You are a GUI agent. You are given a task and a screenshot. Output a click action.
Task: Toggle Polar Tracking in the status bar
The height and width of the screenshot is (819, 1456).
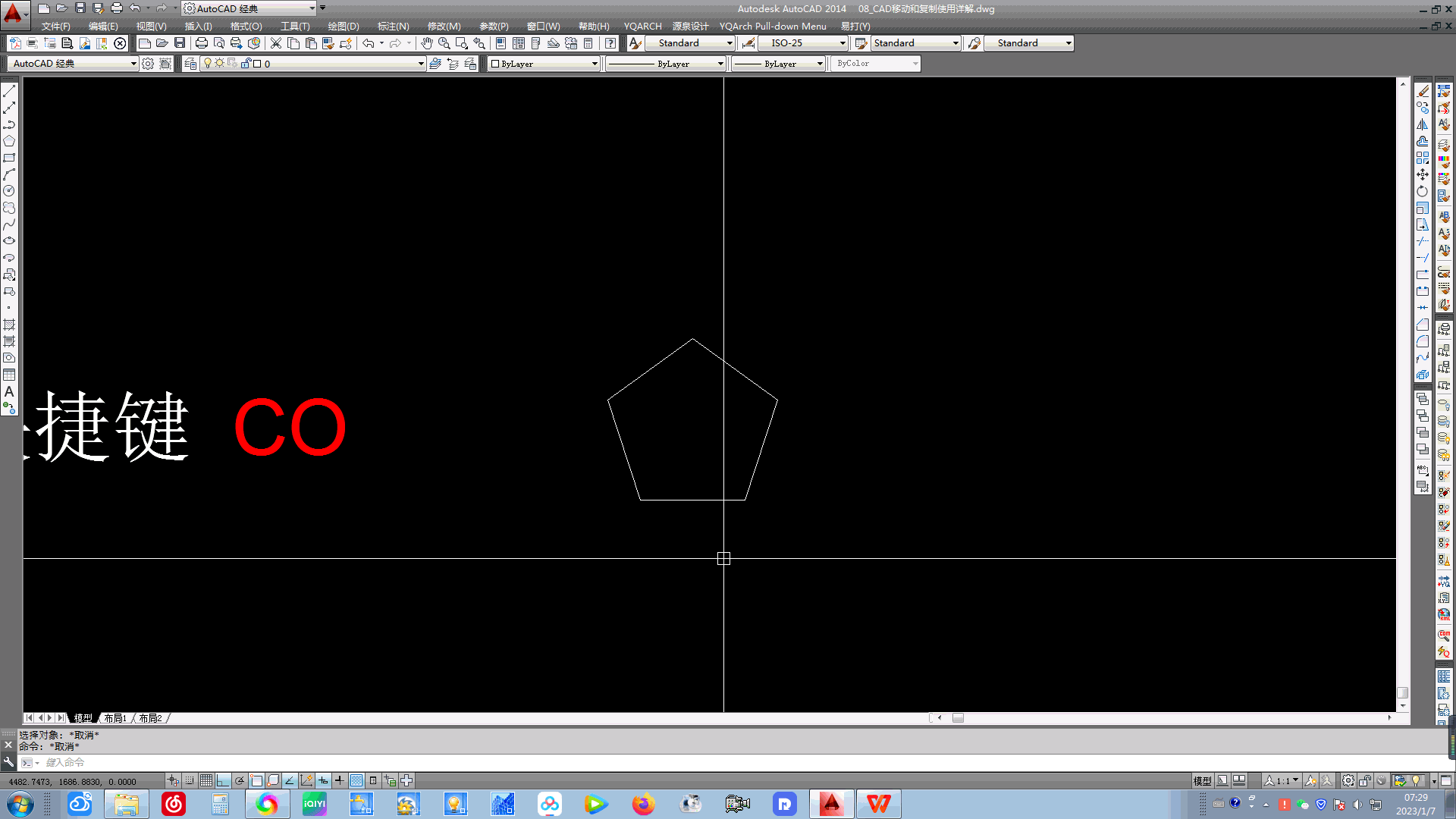pos(240,780)
